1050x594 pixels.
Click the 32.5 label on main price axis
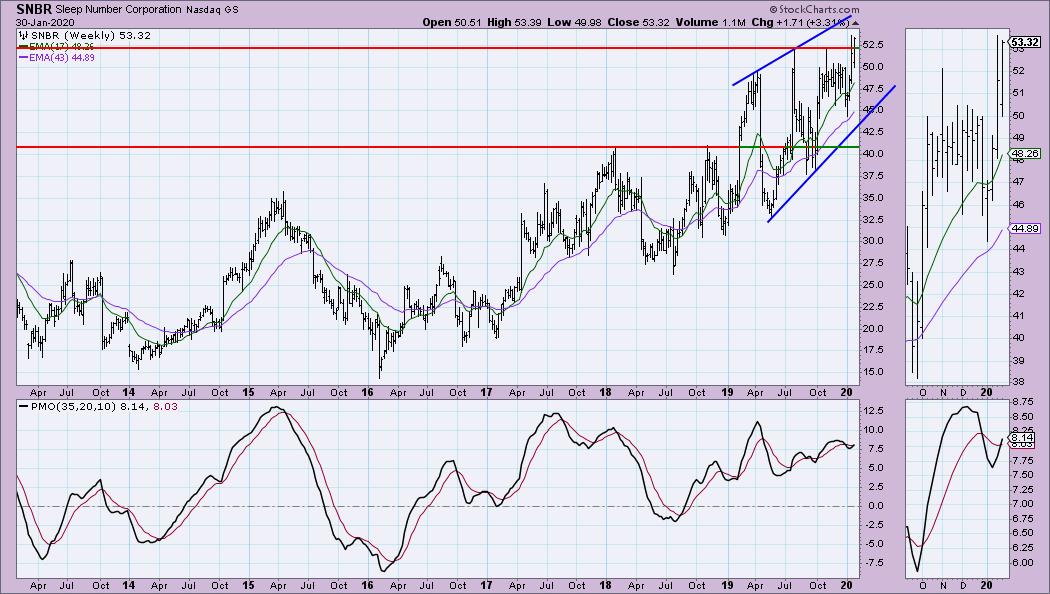coord(875,219)
